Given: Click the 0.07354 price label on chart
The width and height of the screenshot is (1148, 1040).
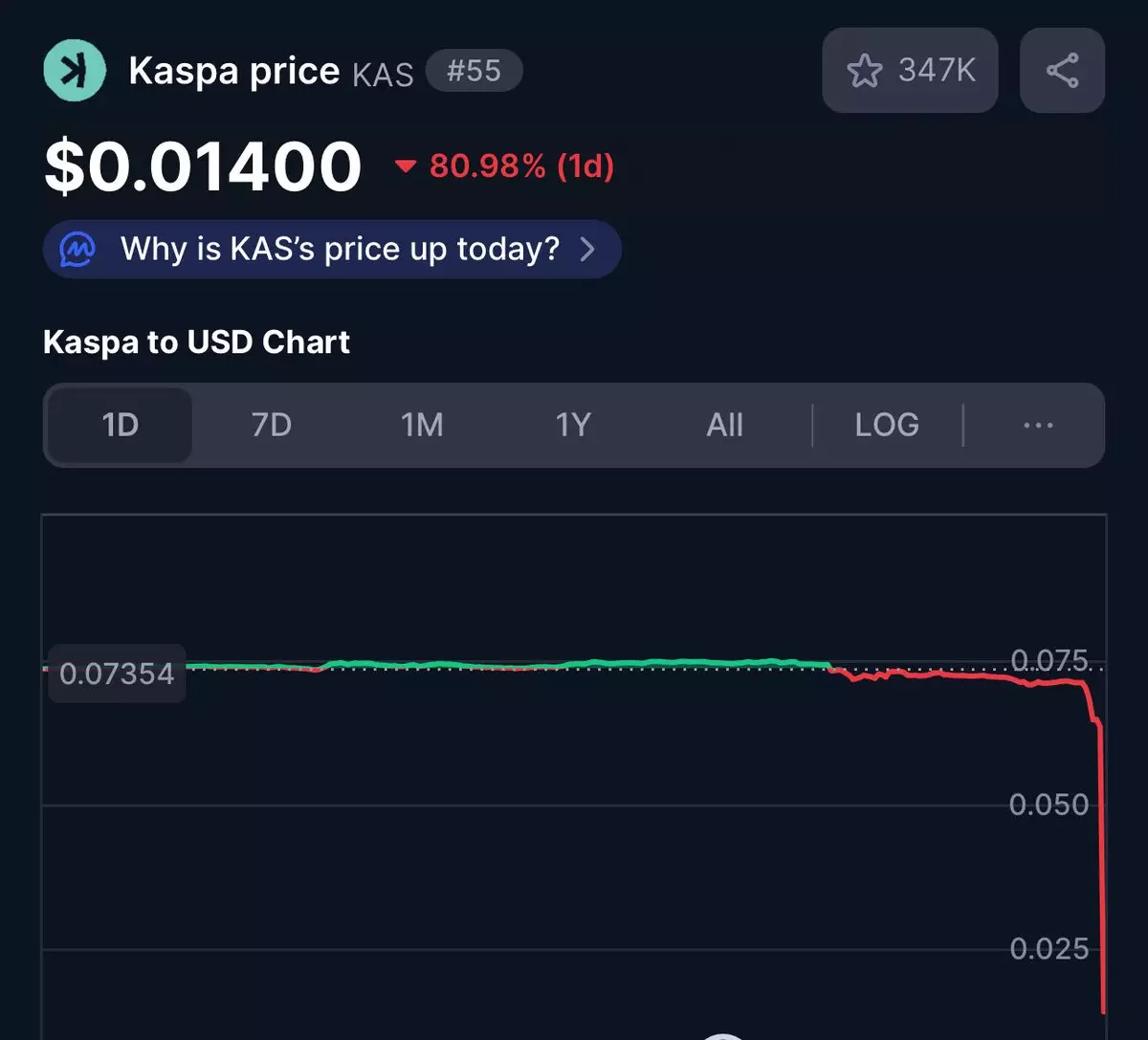Looking at the screenshot, I should tap(117, 674).
